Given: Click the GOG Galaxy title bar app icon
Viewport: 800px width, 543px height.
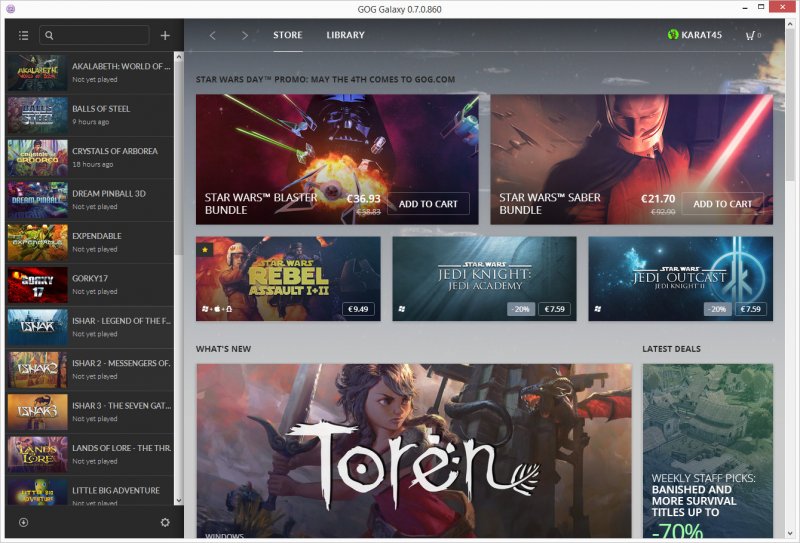Looking at the screenshot, I should tap(10, 9).
